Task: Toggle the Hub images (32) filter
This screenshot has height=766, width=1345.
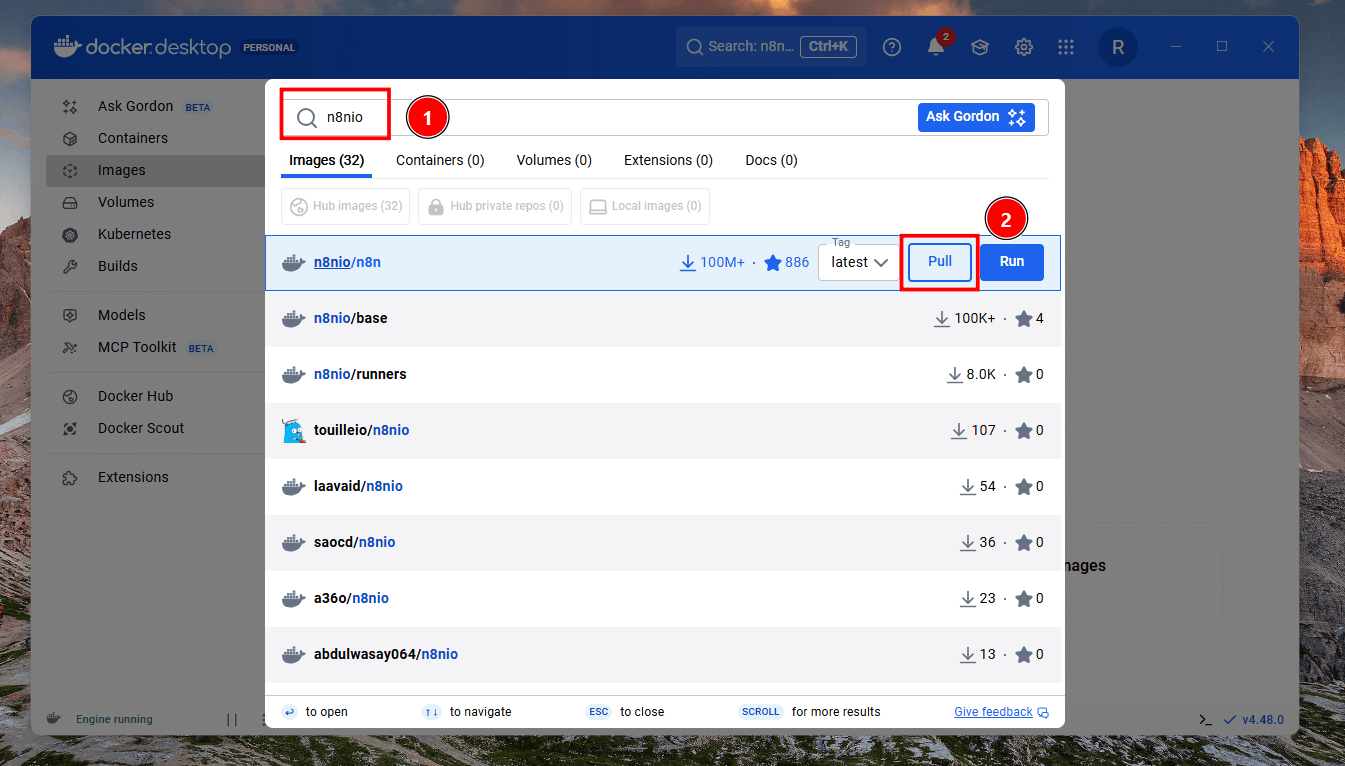Action: pyautogui.click(x=346, y=206)
